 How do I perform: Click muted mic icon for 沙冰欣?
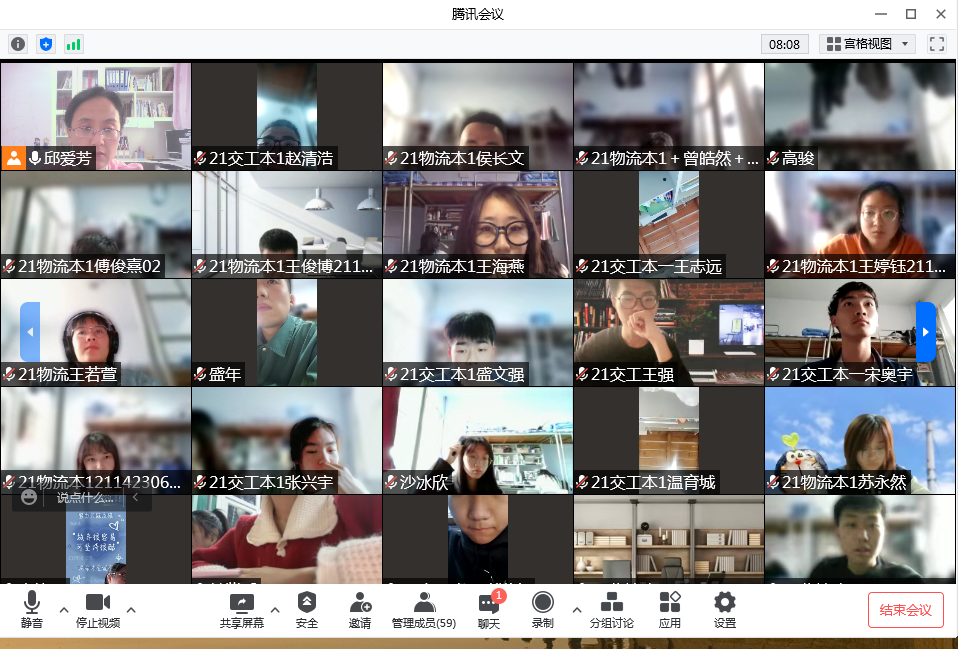click(x=392, y=482)
